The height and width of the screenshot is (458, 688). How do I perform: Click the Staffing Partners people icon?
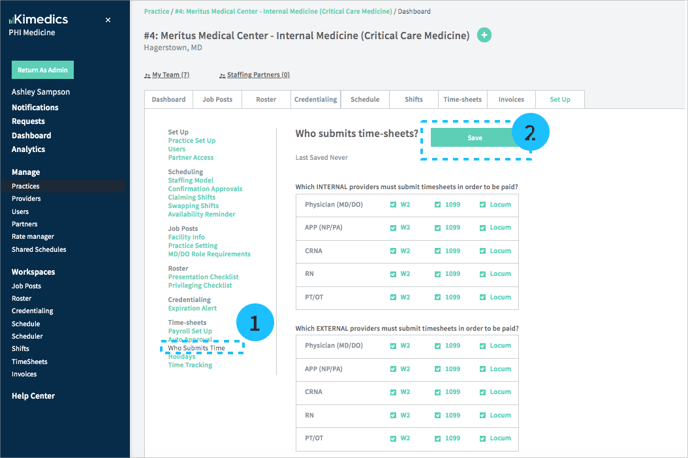tap(222, 75)
